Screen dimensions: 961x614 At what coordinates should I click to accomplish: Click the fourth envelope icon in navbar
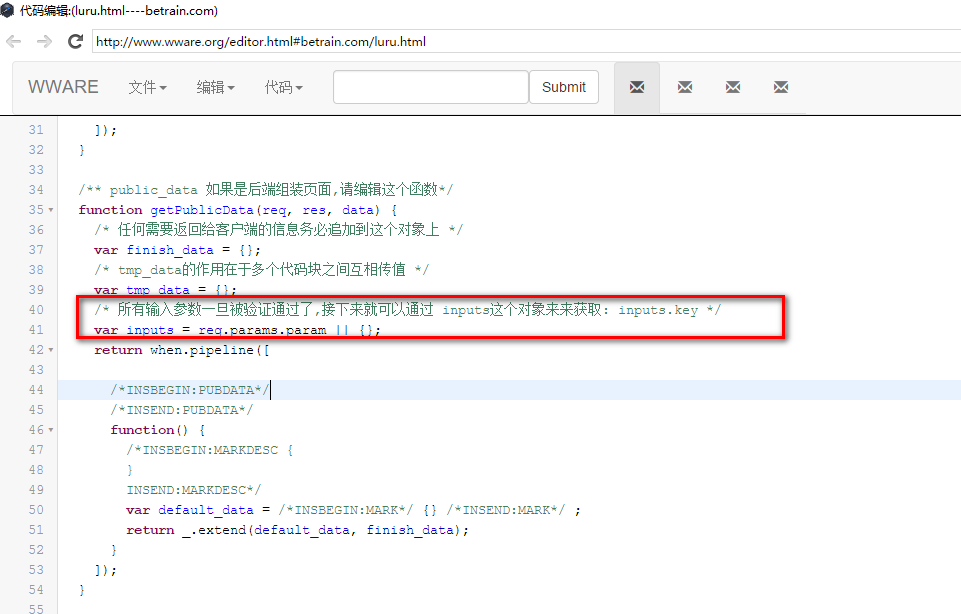[781, 87]
